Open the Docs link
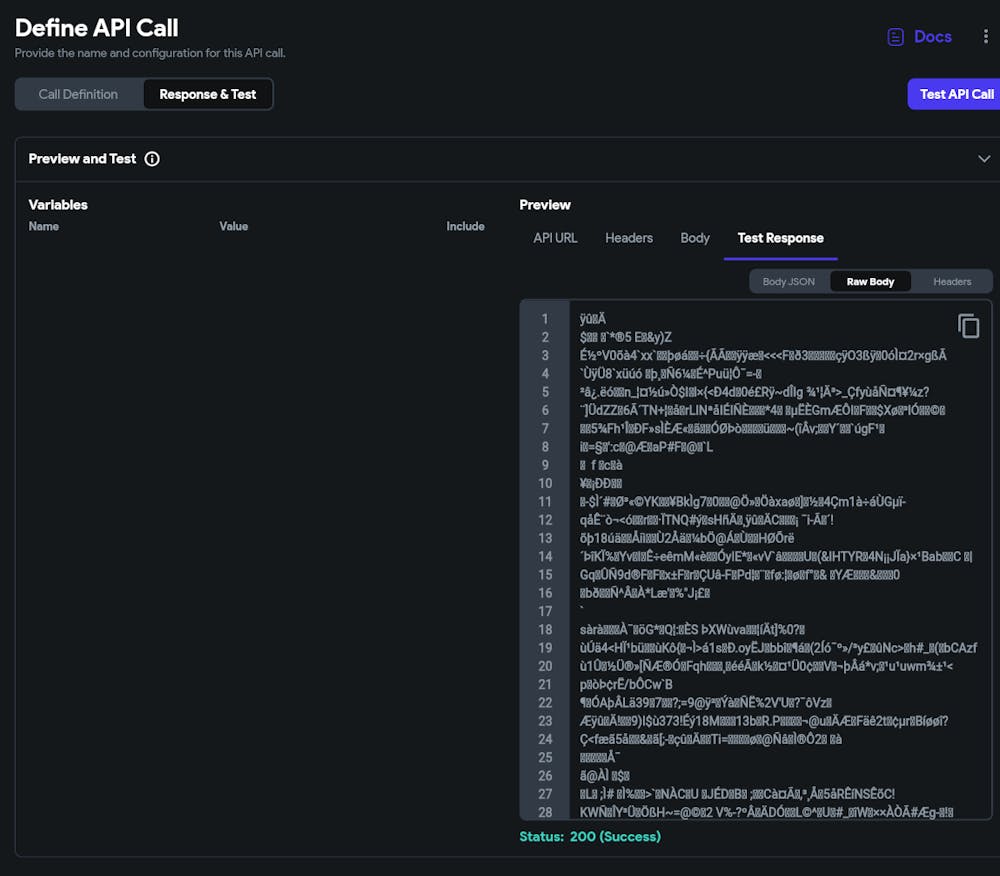This screenshot has height=876, width=1000. (932, 37)
